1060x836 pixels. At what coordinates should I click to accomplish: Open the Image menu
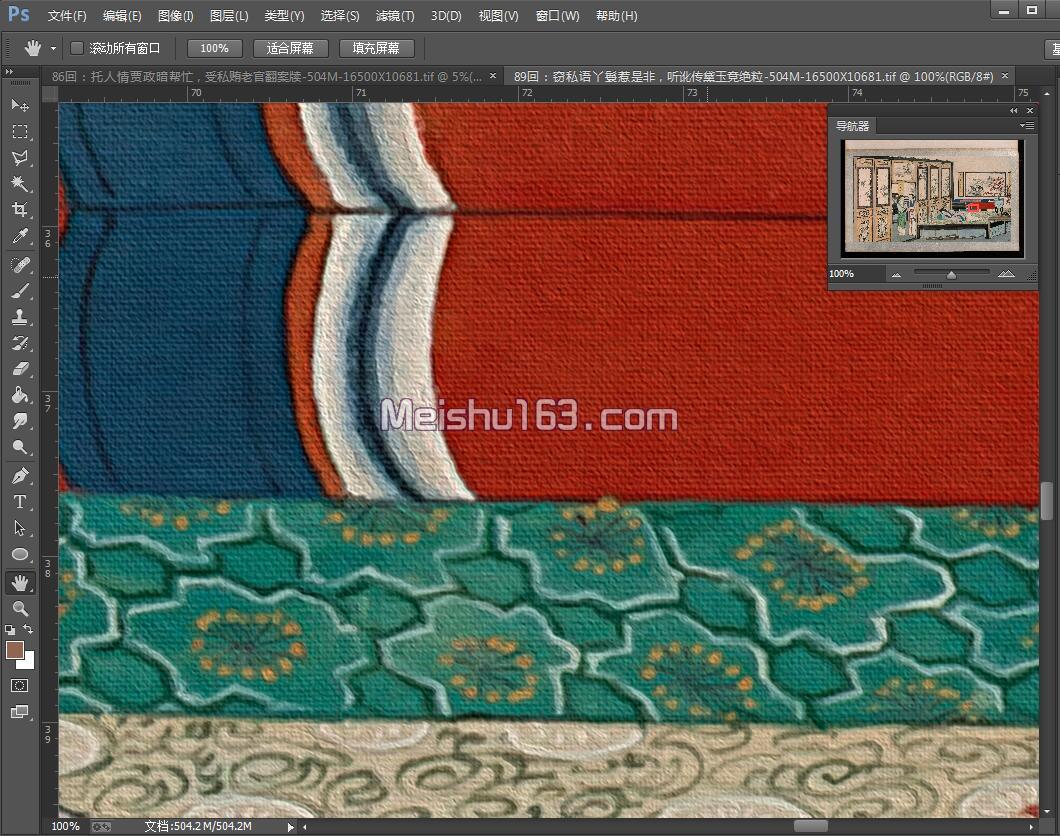pos(175,16)
